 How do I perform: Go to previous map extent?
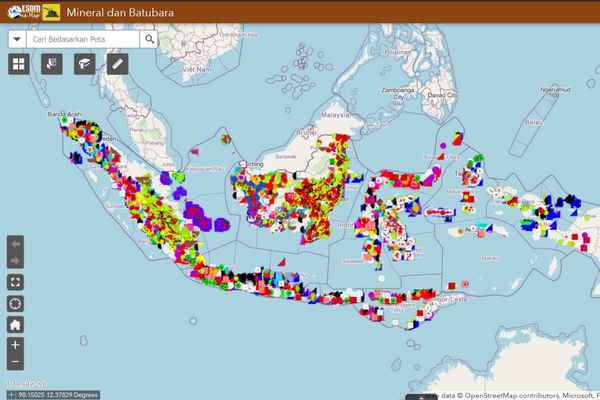click(x=15, y=245)
